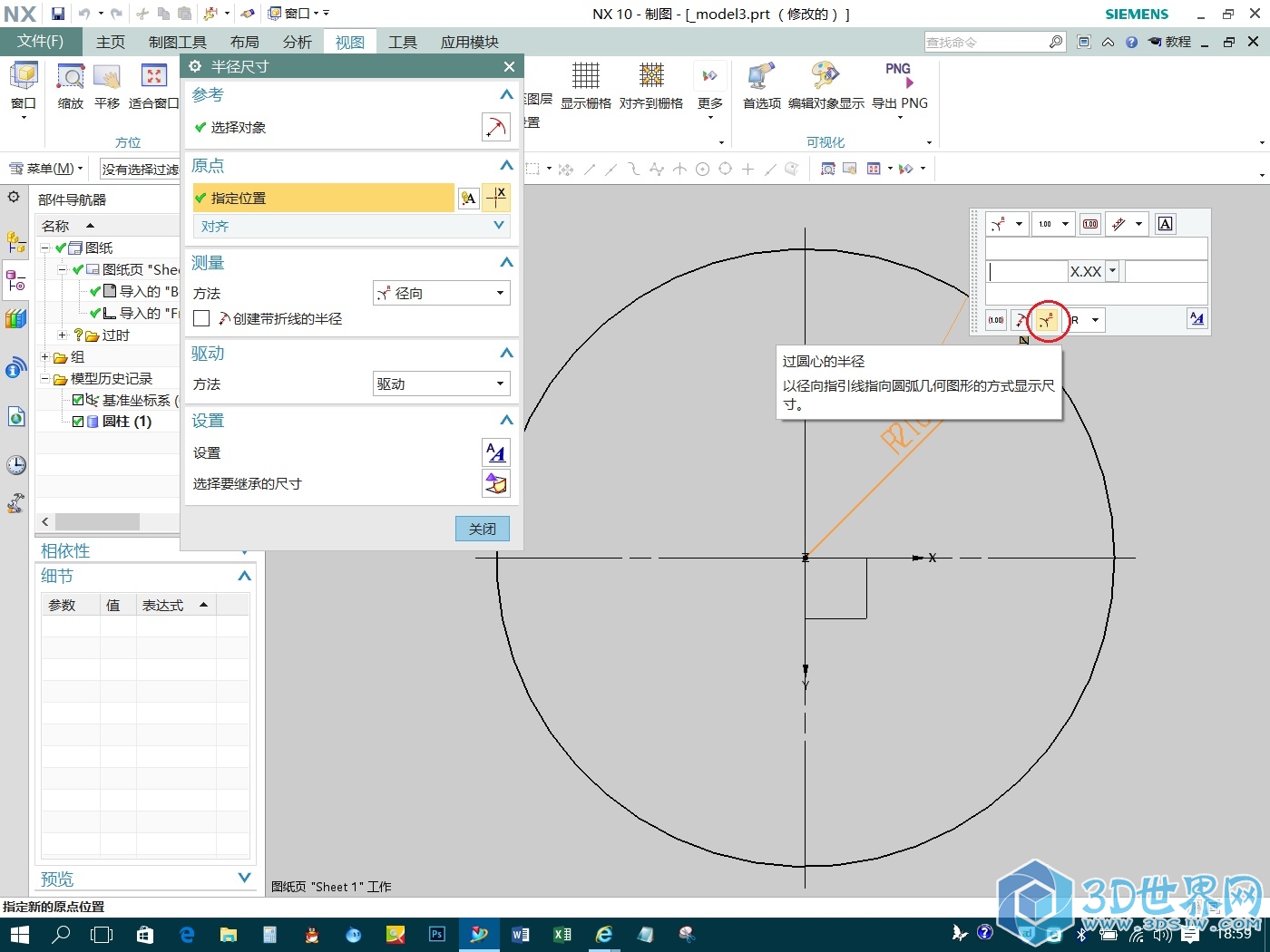Expand the 预览 panel
The width and height of the screenshot is (1270, 952).
tap(244, 877)
